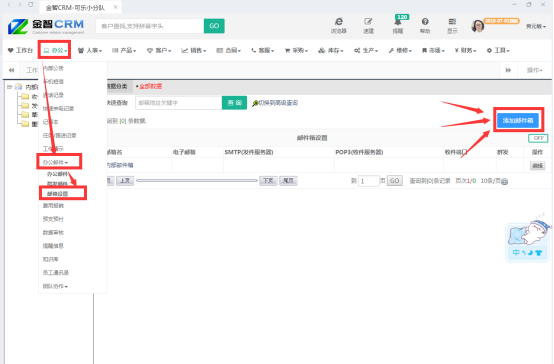Open the 办公 dropdown menu
The width and height of the screenshot is (554, 364).
[x=55, y=51]
